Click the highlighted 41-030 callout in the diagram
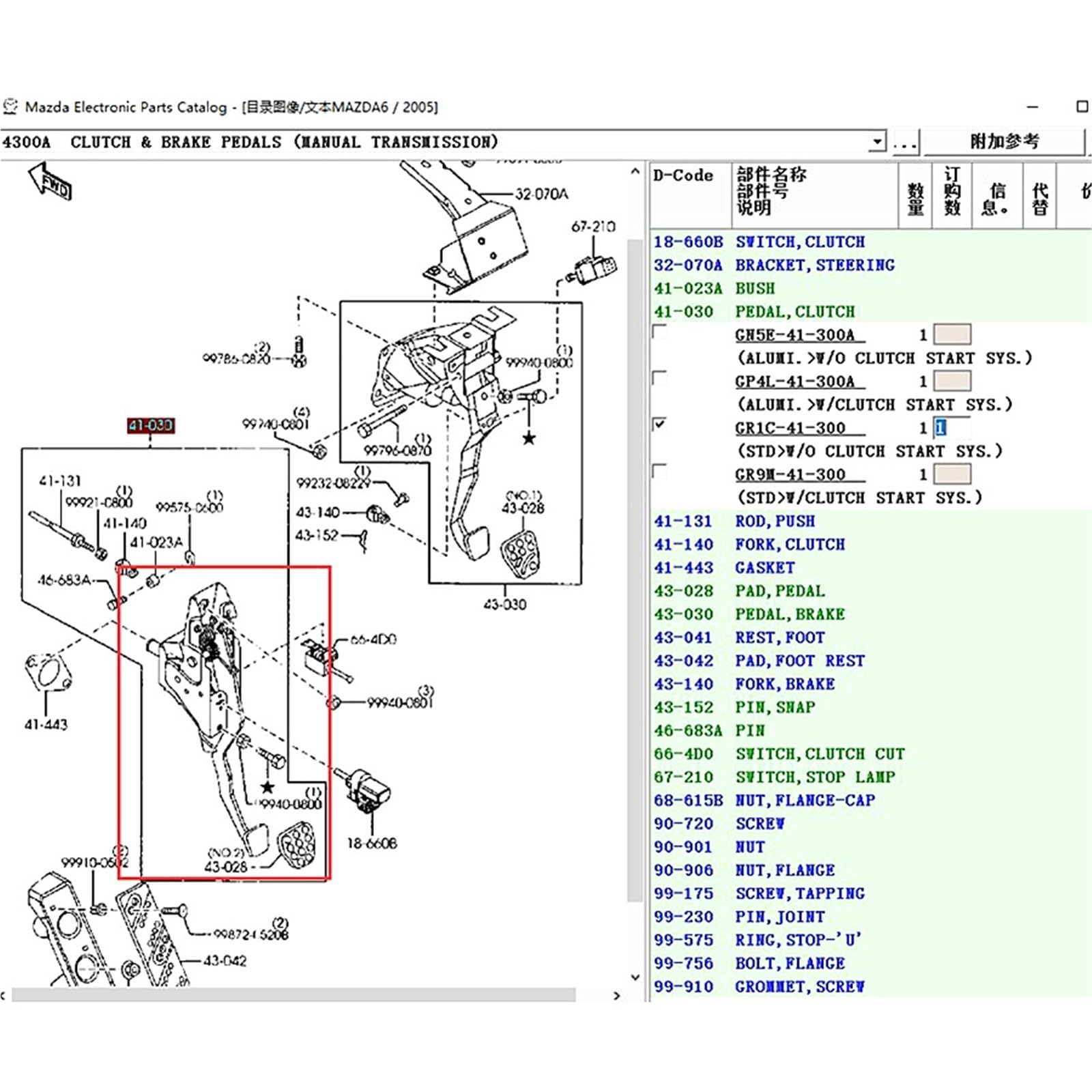 pos(151,425)
